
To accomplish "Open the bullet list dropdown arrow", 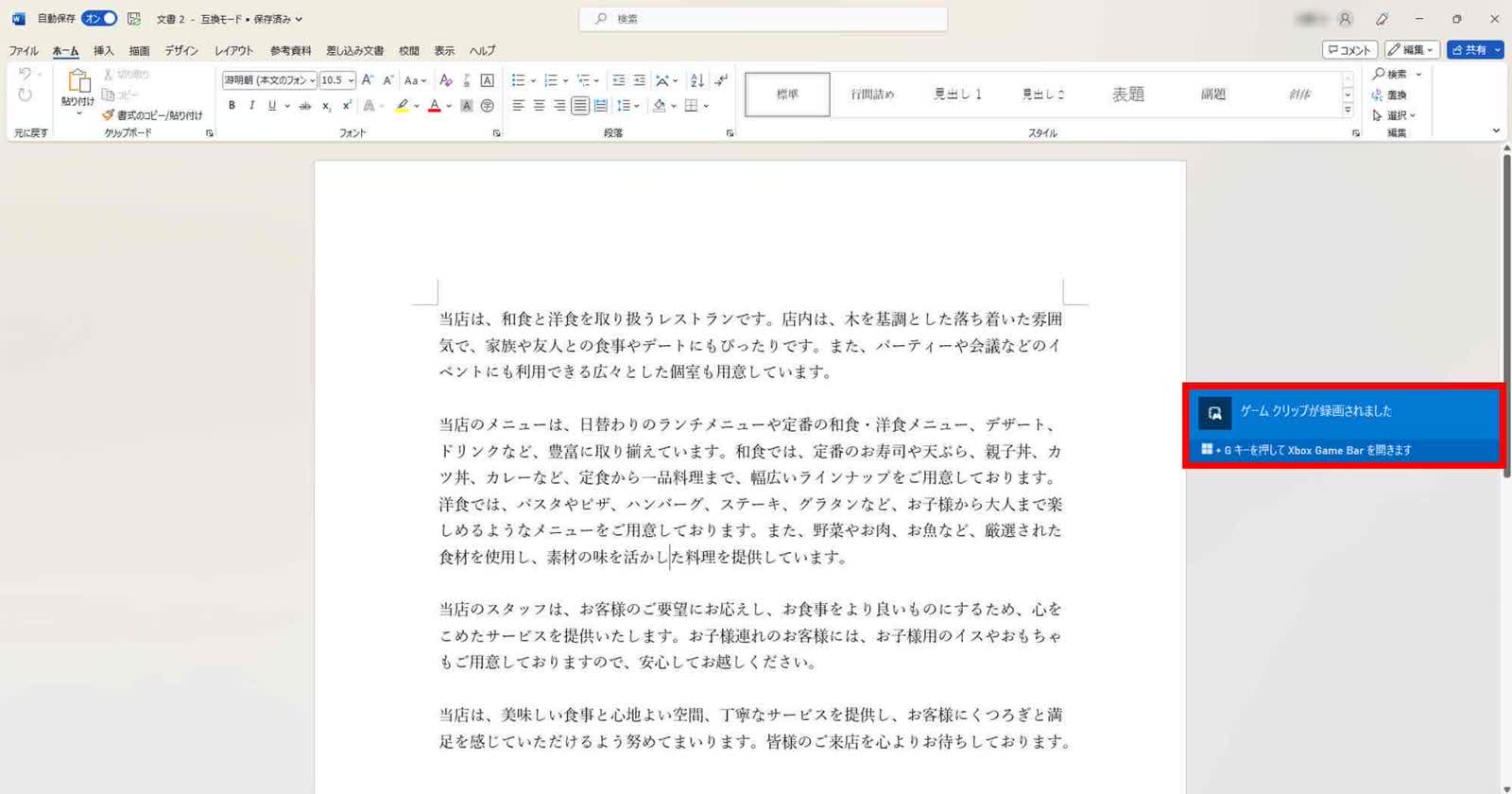I will point(533,81).
